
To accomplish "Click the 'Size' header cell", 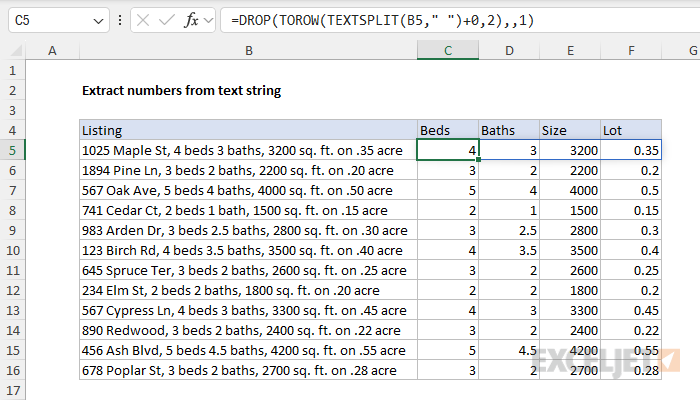I will 570,130.
